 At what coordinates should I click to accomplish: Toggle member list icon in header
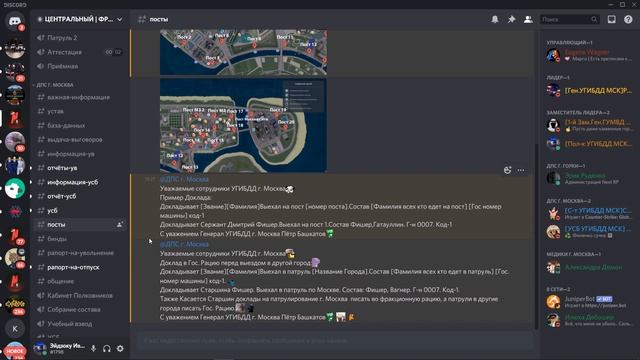click(x=528, y=19)
